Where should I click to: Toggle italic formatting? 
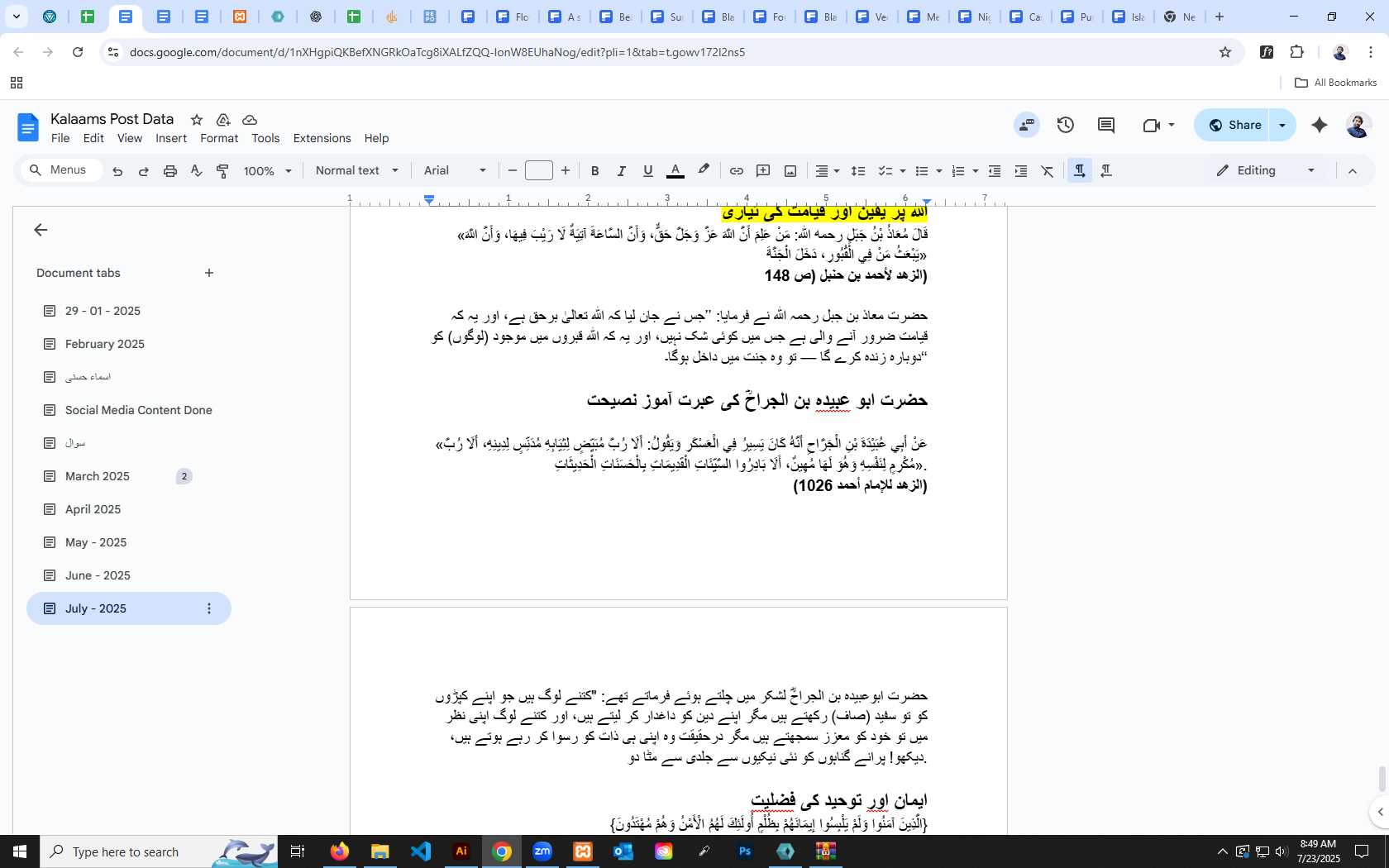tap(621, 171)
